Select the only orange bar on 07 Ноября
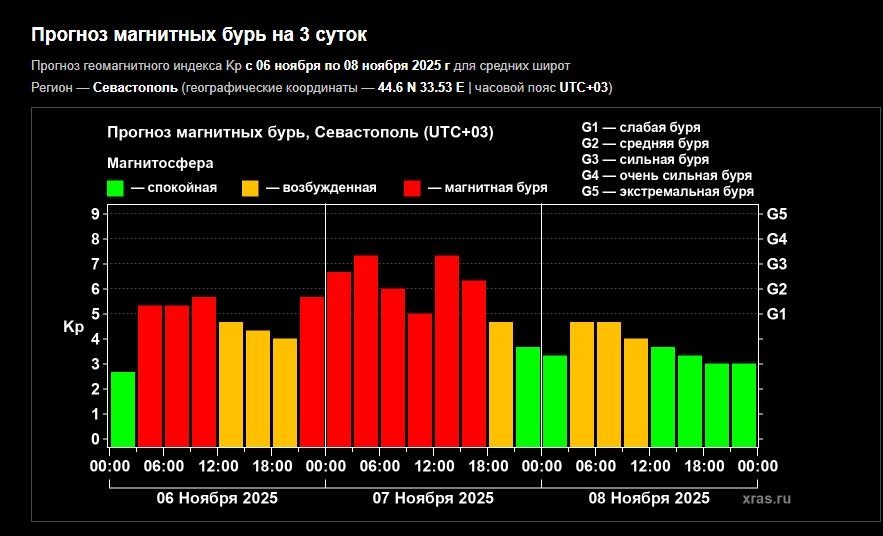The image size is (883, 536). pos(501,384)
